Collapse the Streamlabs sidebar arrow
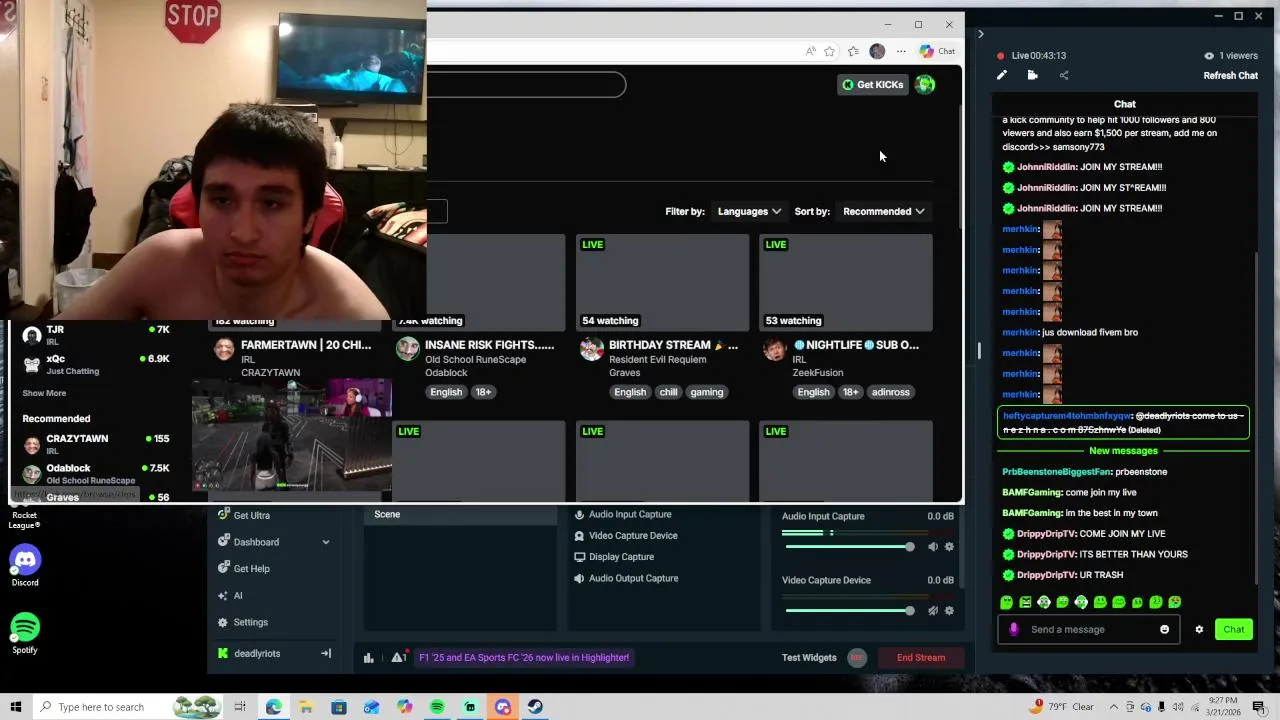Image resolution: width=1280 pixels, height=720 pixels. click(x=325, y=653)
